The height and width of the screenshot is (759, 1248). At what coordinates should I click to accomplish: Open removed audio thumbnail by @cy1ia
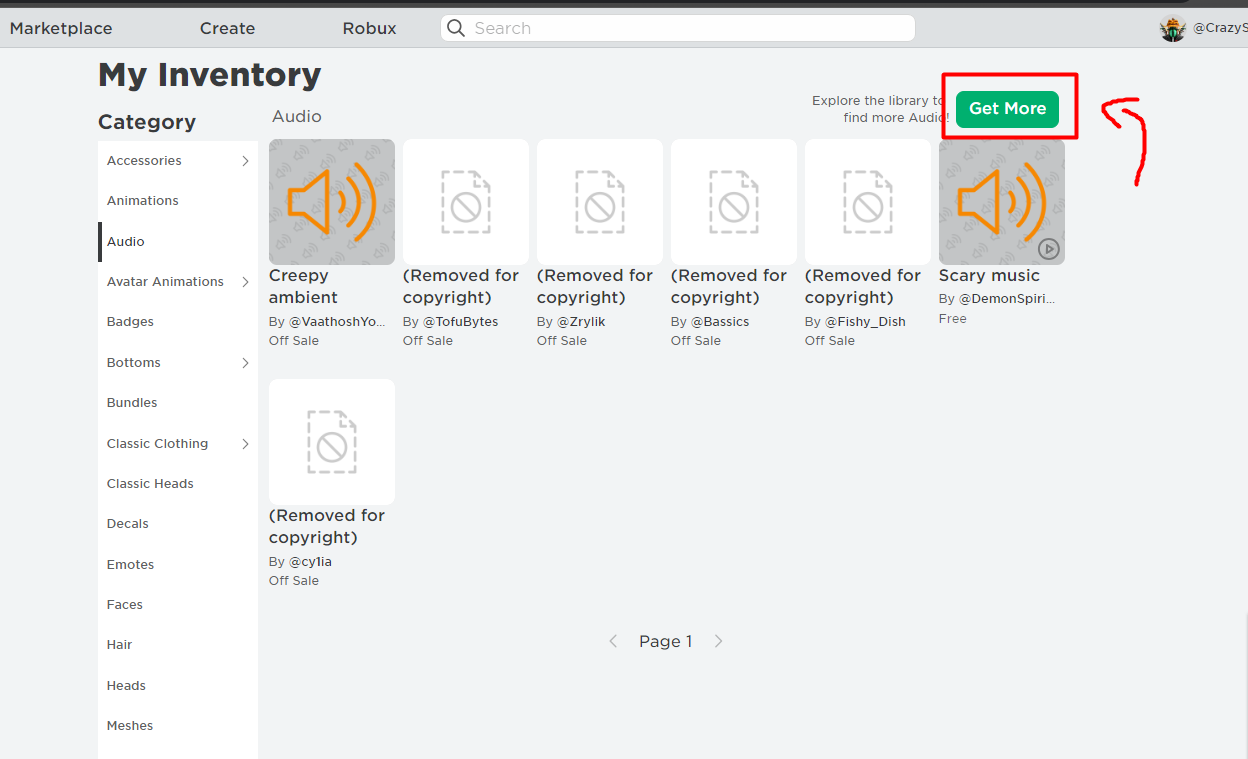(x=332, y=442)
